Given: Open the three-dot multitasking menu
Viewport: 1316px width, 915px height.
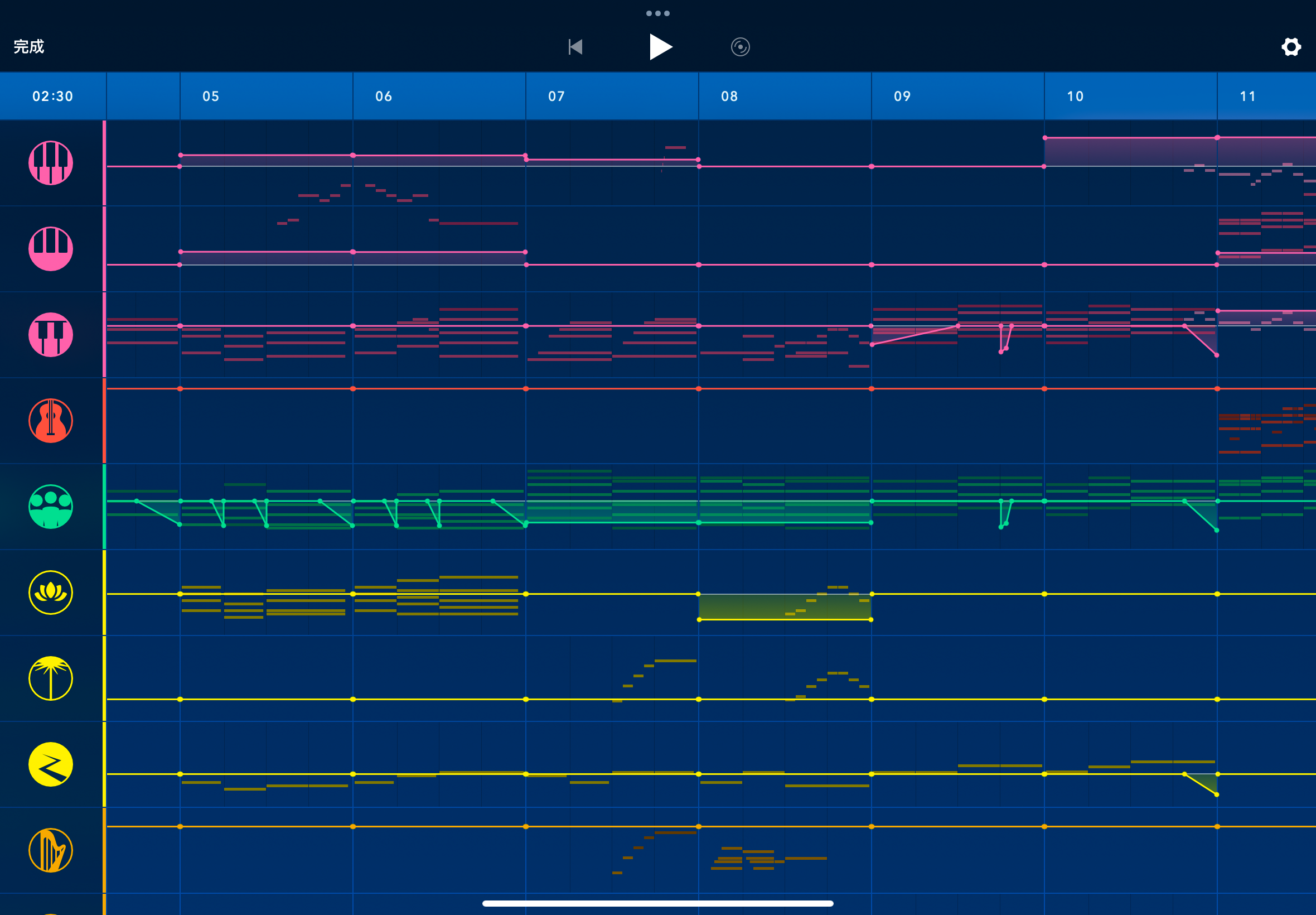Looking at the screenshot, I should point(657,13).
